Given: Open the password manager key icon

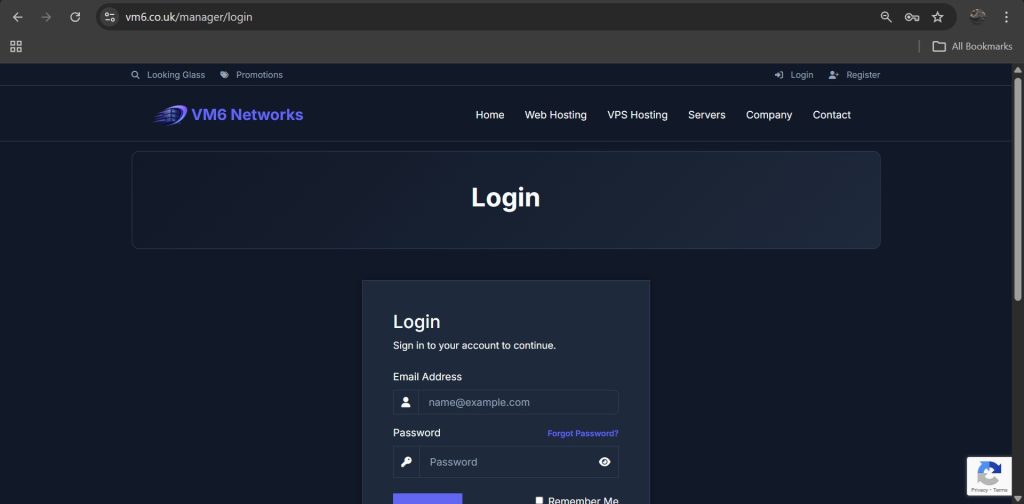Looking at the screenshot, I should pos(911,17).
